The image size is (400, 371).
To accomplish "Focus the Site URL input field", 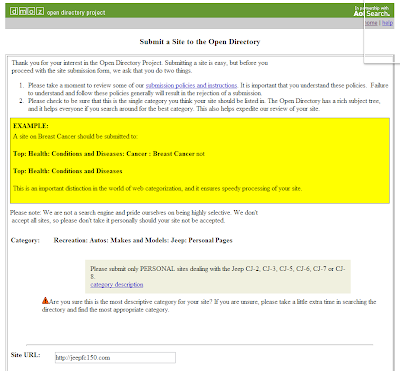I will [x=115, y=358].
